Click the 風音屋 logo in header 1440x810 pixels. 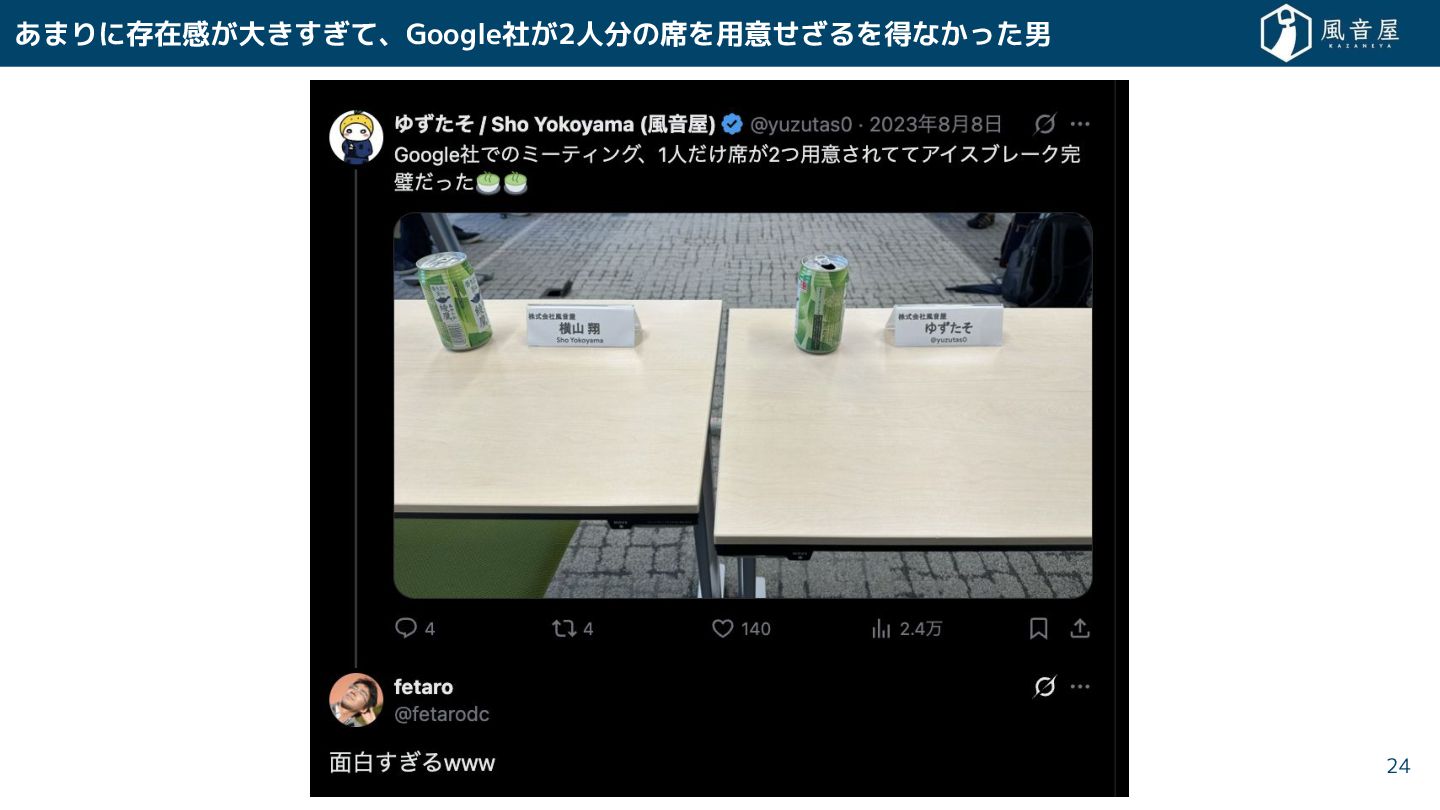(1329, 33)
